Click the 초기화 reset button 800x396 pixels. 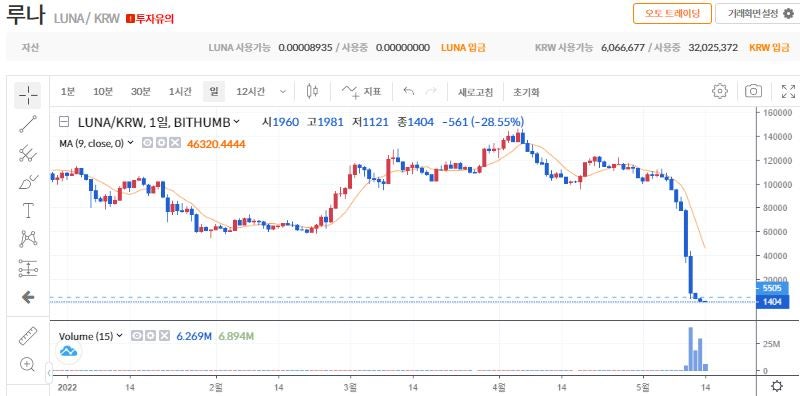tap(526, 92)
